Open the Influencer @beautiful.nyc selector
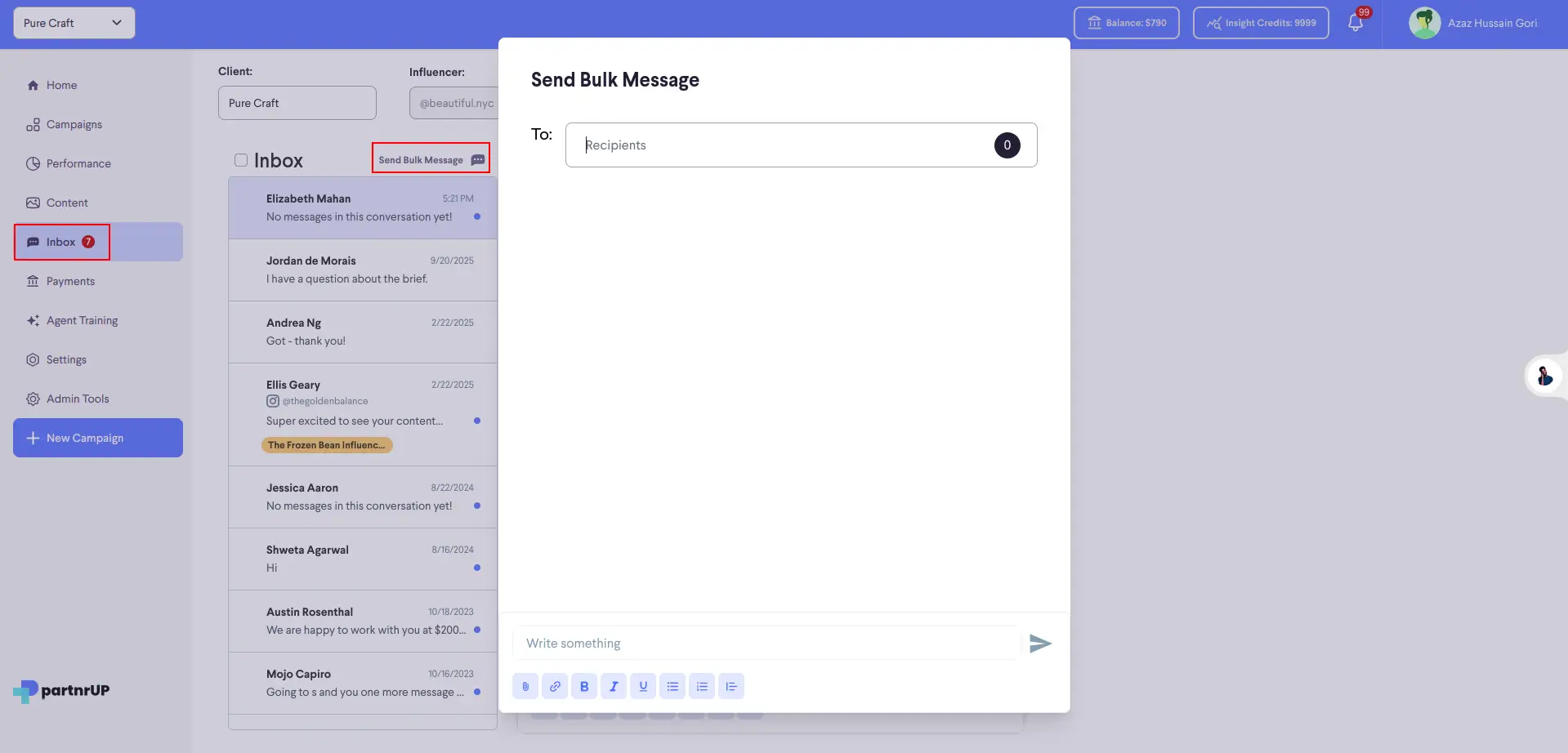 coord(454,103)
